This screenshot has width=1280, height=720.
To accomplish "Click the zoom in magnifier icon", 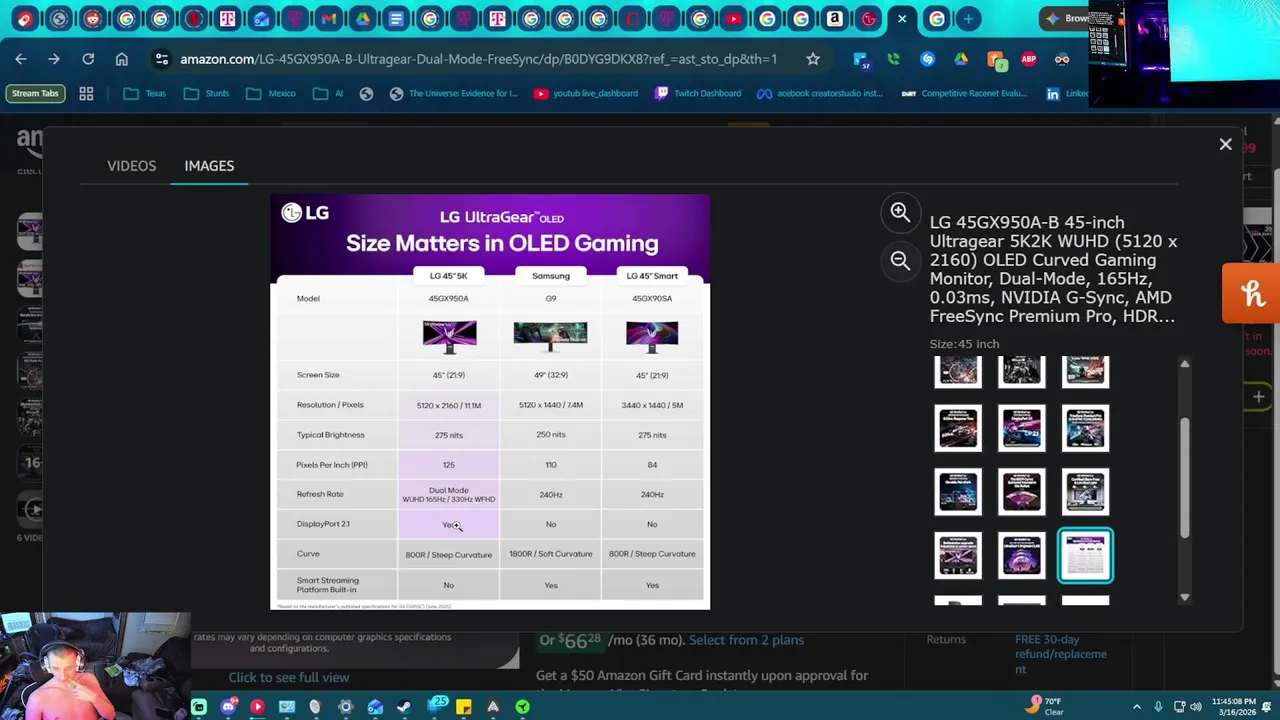I will coord(900,212).
